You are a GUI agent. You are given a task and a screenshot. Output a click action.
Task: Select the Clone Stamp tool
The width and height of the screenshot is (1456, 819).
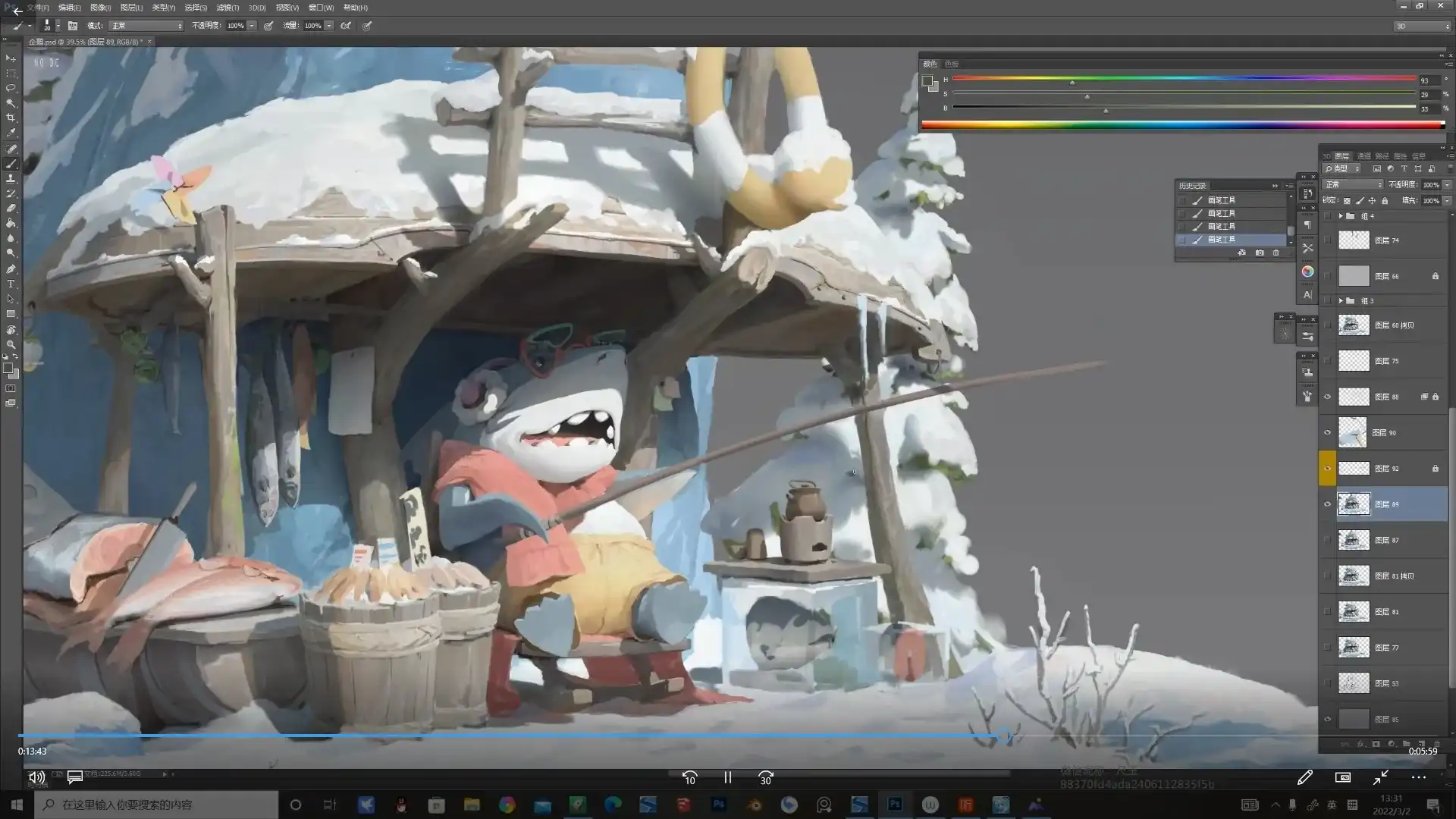(x=11, y=179)
